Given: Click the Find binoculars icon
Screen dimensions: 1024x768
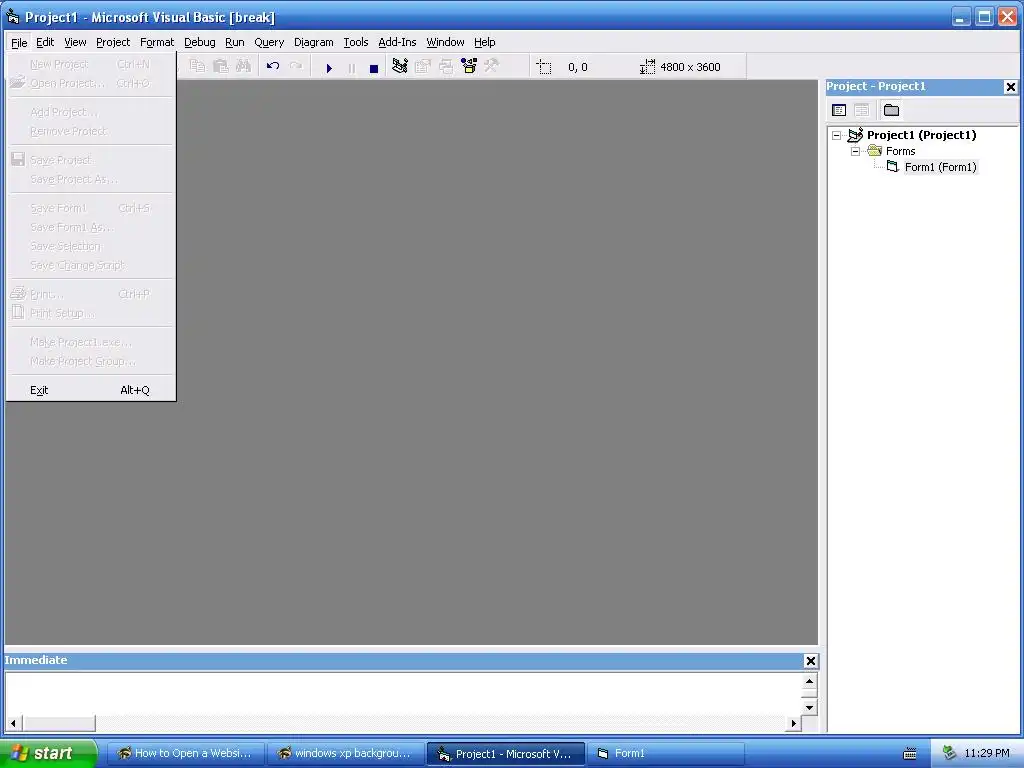Looking at the screenshot, I should 244,66.
